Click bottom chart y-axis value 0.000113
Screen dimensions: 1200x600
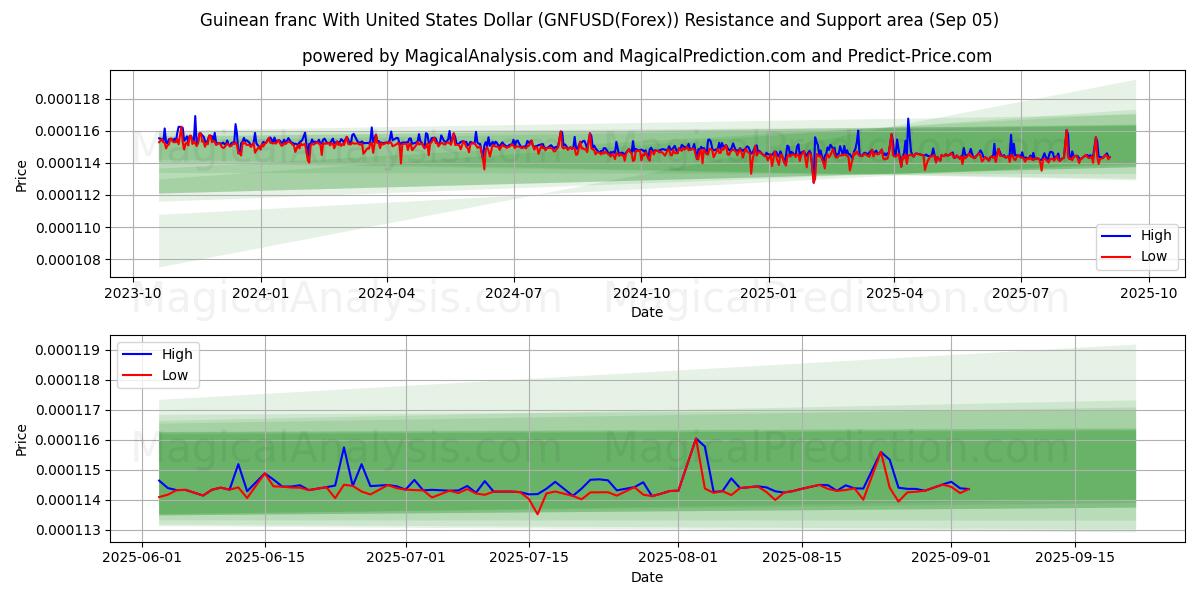(x=68, y=531)
